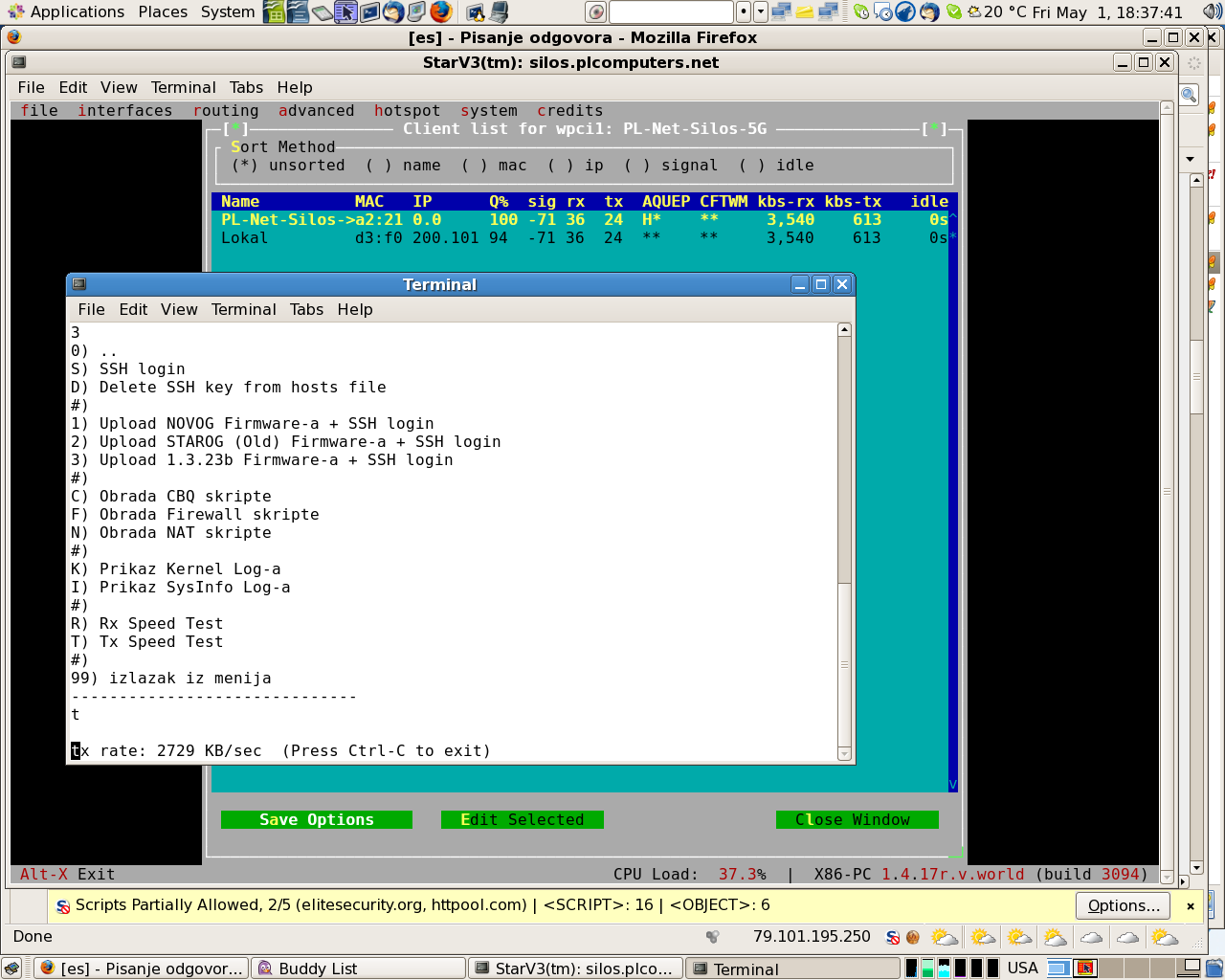Viewport: 1225px width, 980px height.
Task: Click the Terminal window title bar icon
Action: tap(79, 284)
